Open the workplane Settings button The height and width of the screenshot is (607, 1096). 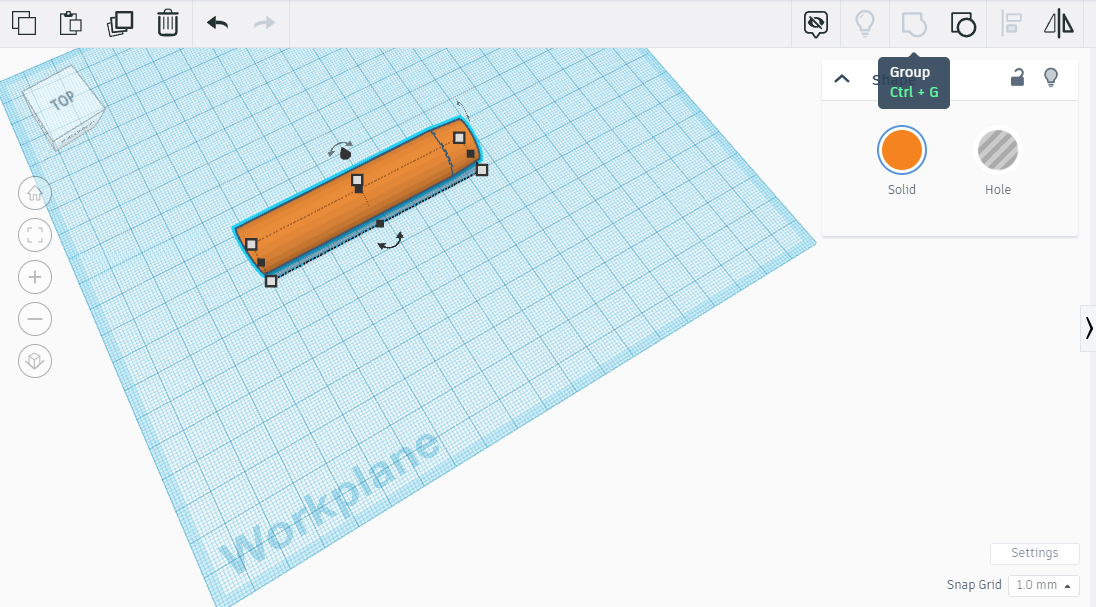(x=1034, y=553)
